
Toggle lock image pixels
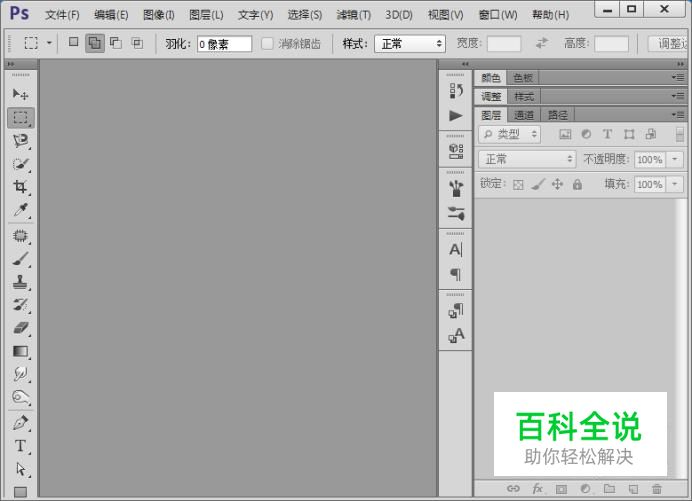[538, 184]
